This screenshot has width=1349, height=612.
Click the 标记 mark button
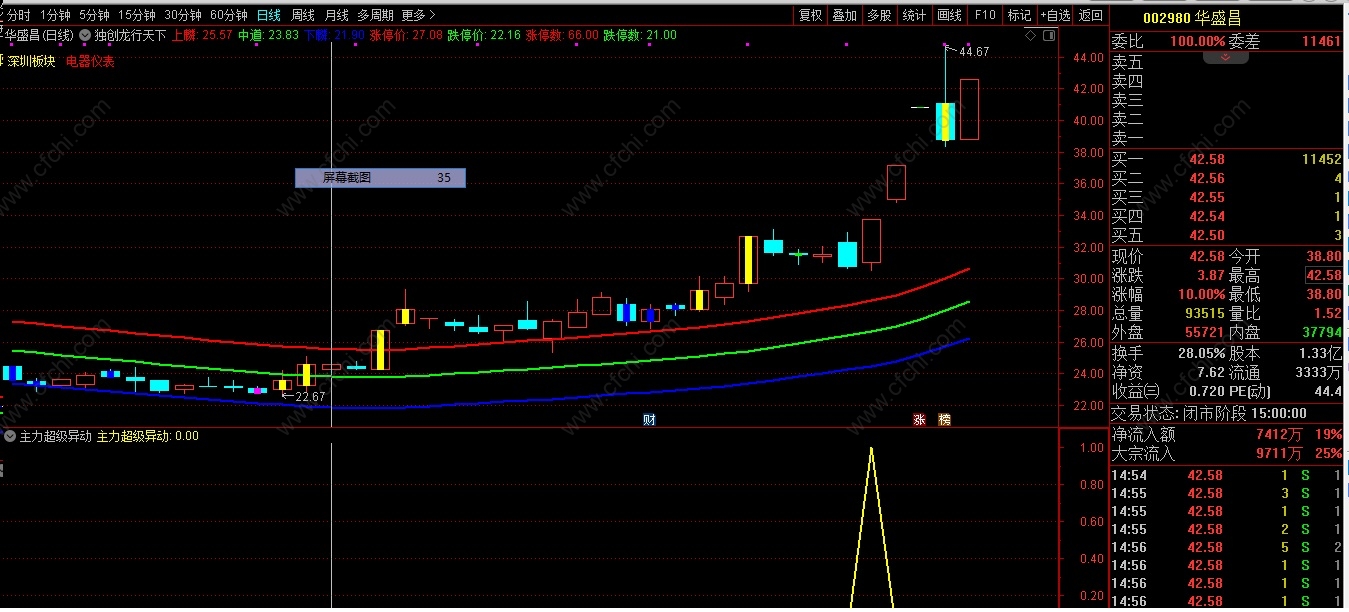pyautogui.click(x=1019, y=15)
